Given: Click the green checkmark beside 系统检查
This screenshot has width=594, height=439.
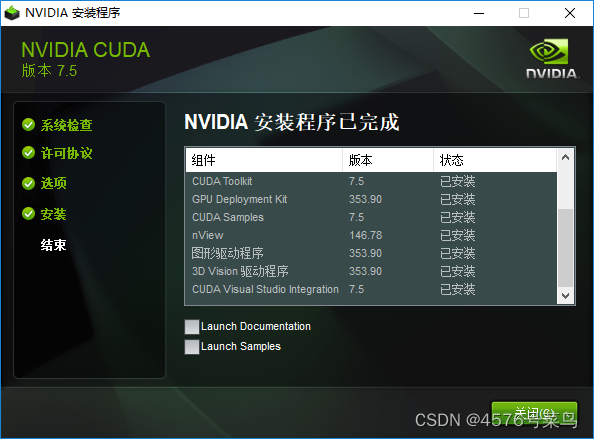Looking at the screenshot, I should (x=28, y=125).
